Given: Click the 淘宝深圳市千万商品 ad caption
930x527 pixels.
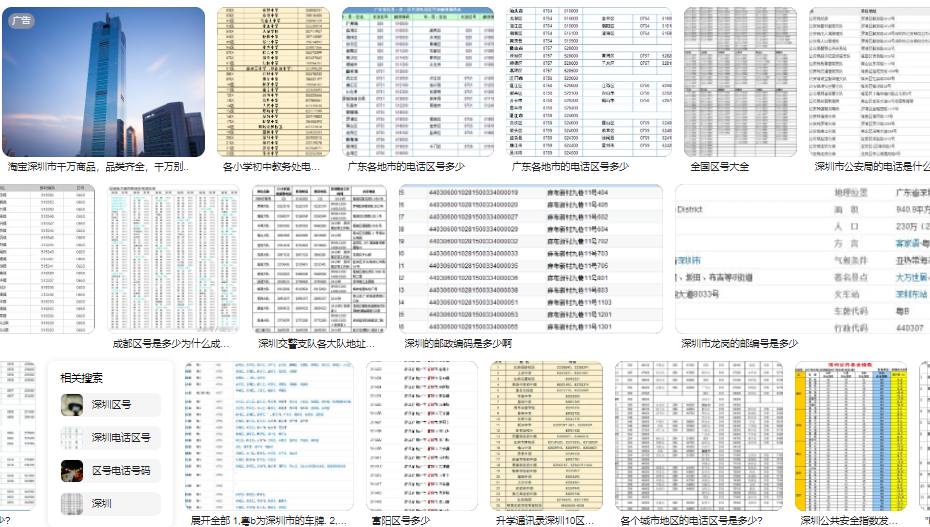Looking at the screenshot, I should pos(98,167).
